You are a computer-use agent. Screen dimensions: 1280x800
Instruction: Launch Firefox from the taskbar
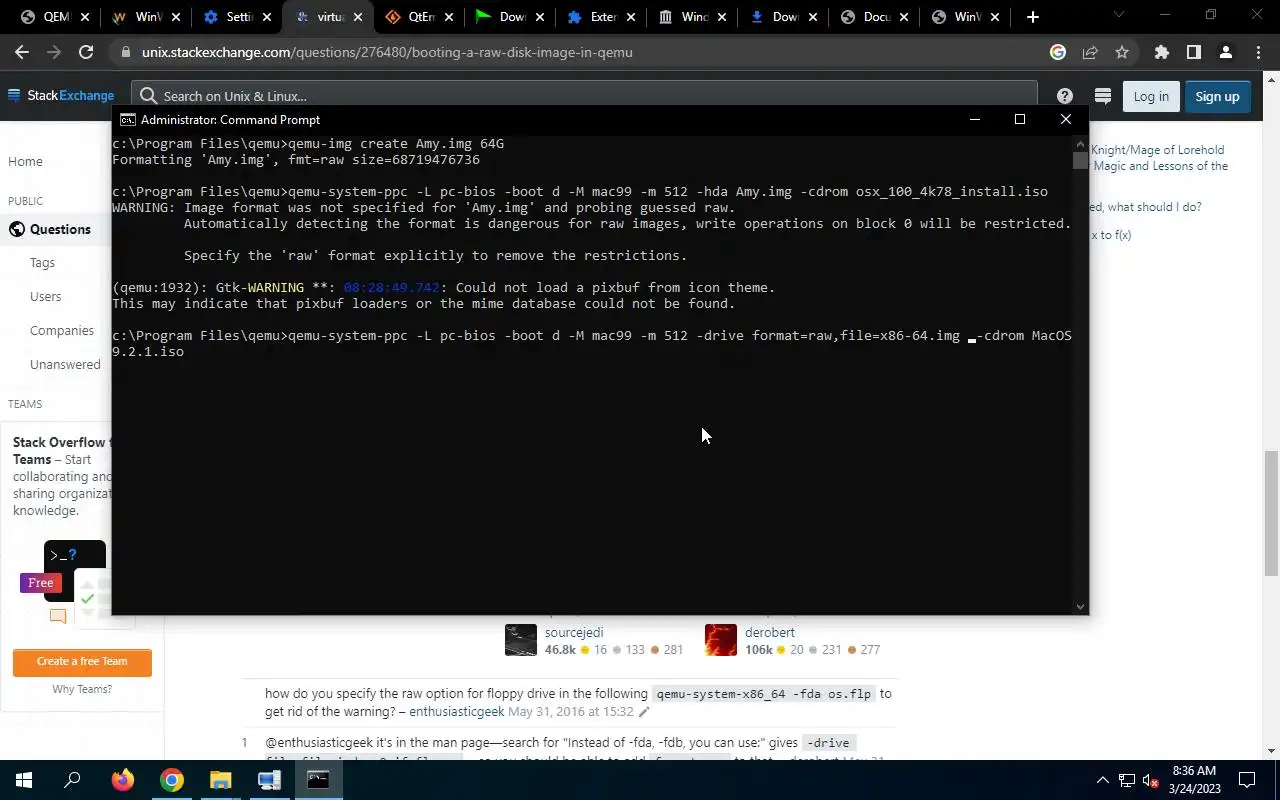(123, 780)
